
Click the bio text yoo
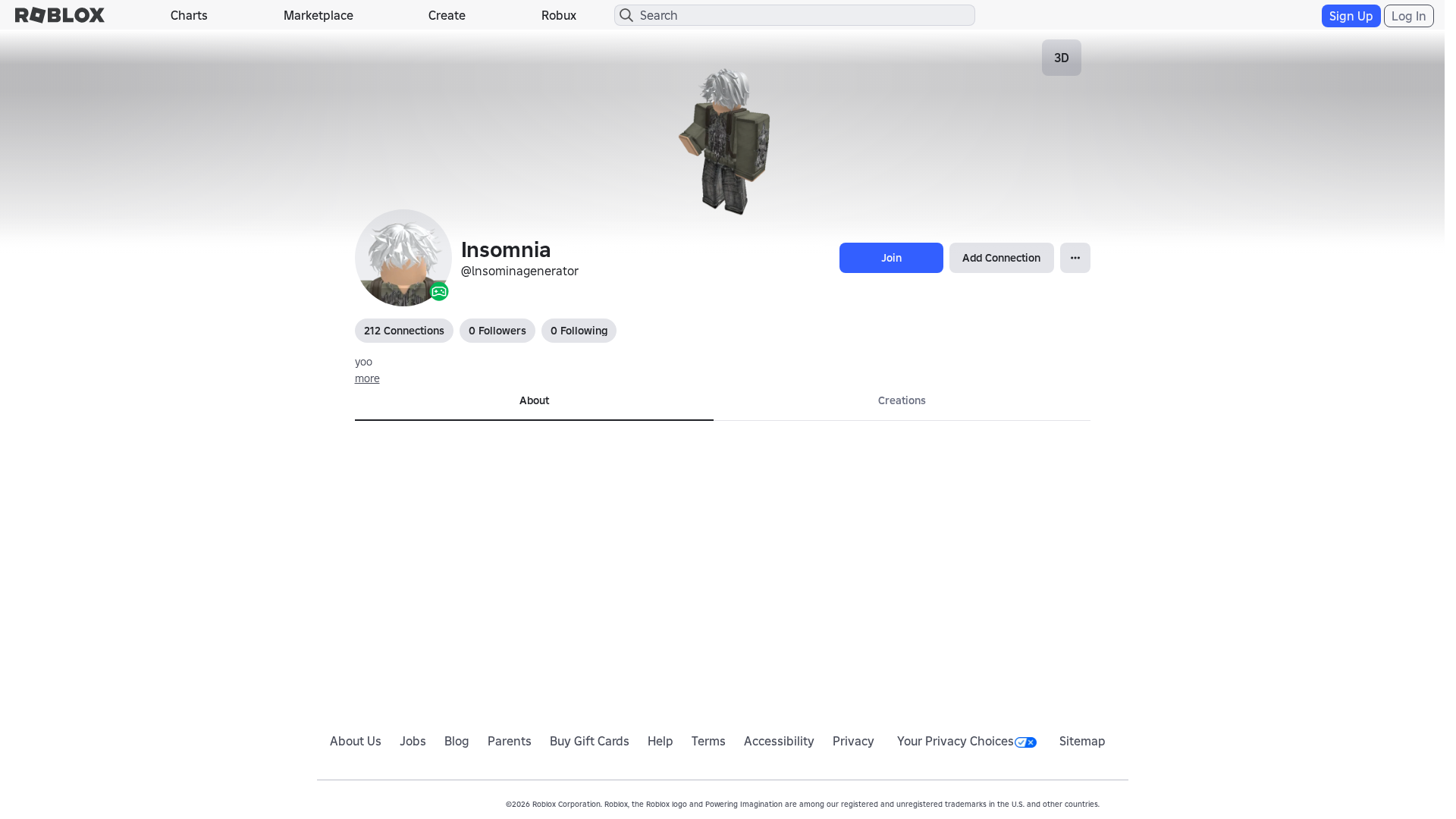point(363,362)
